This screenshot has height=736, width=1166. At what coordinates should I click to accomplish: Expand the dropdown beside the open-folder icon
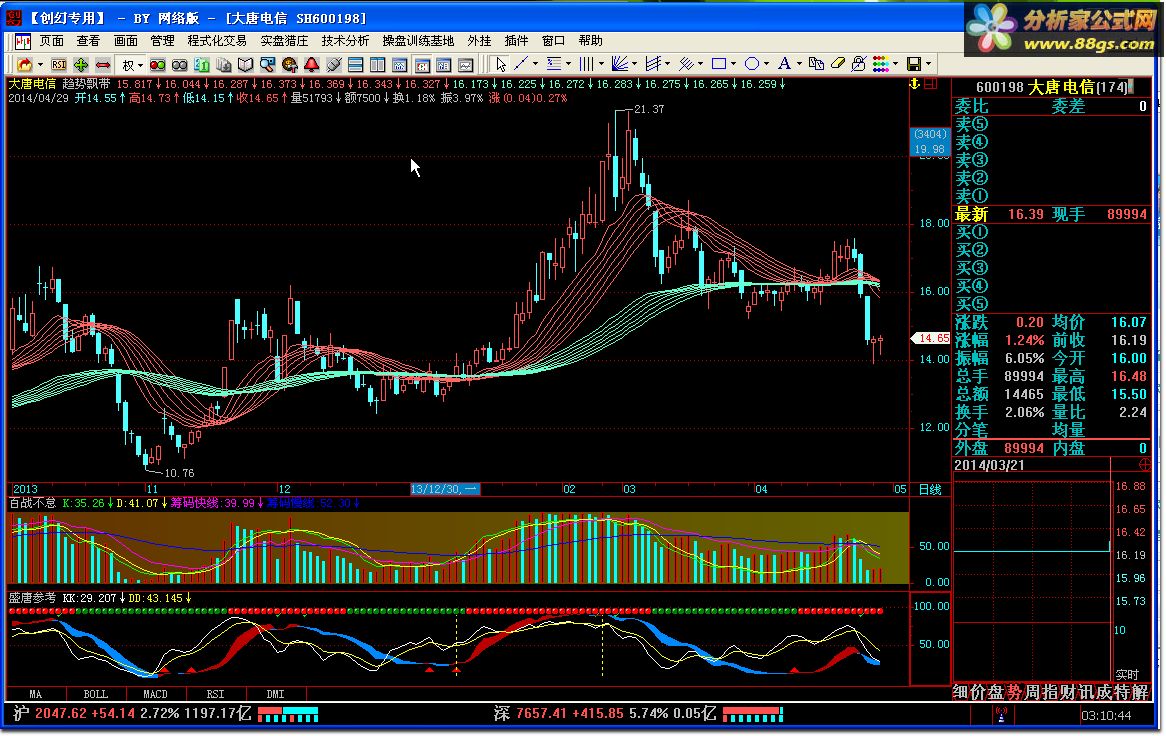click(40, 65)
